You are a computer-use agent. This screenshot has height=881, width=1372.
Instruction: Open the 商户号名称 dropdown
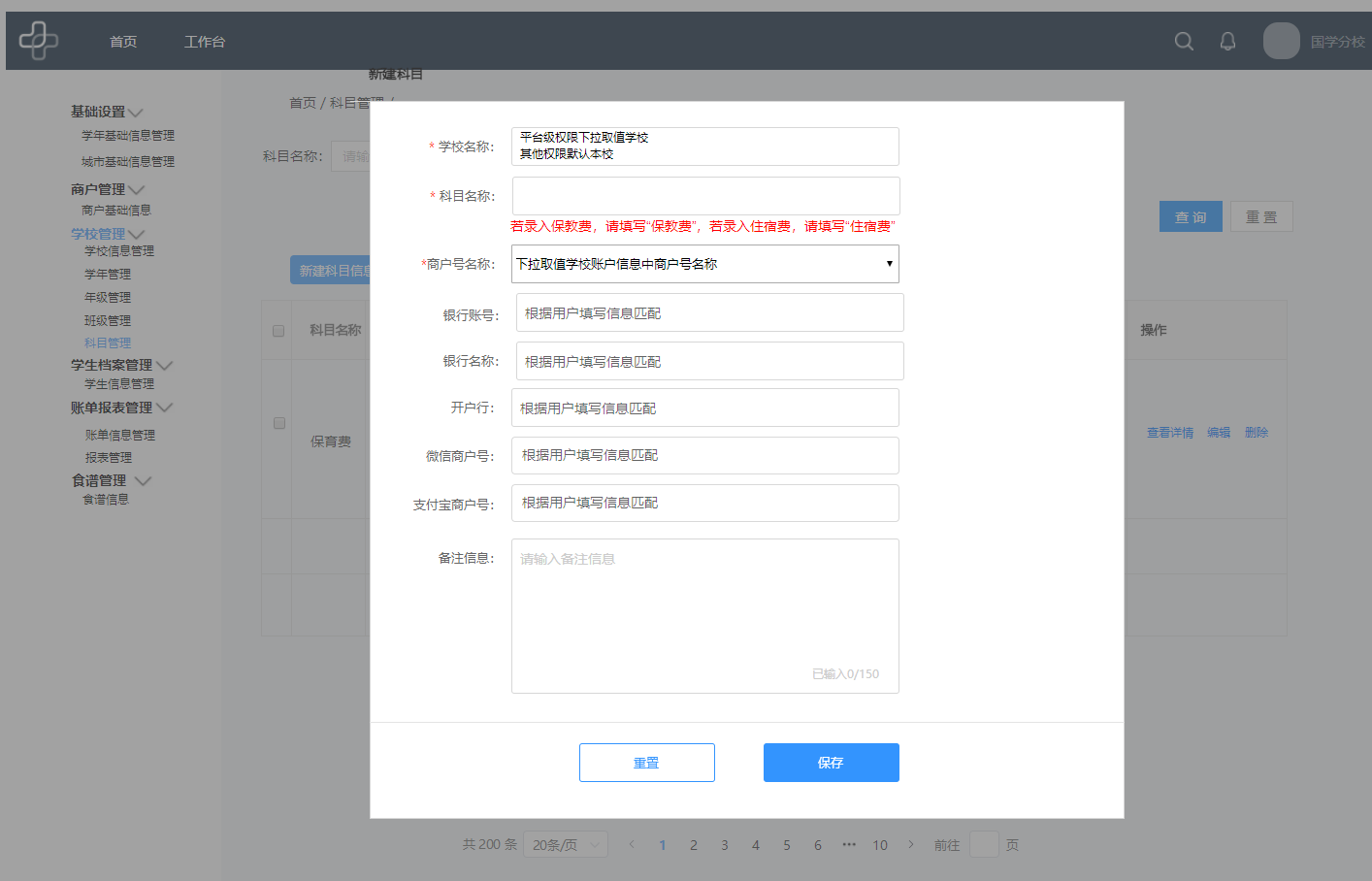[705, 264]
